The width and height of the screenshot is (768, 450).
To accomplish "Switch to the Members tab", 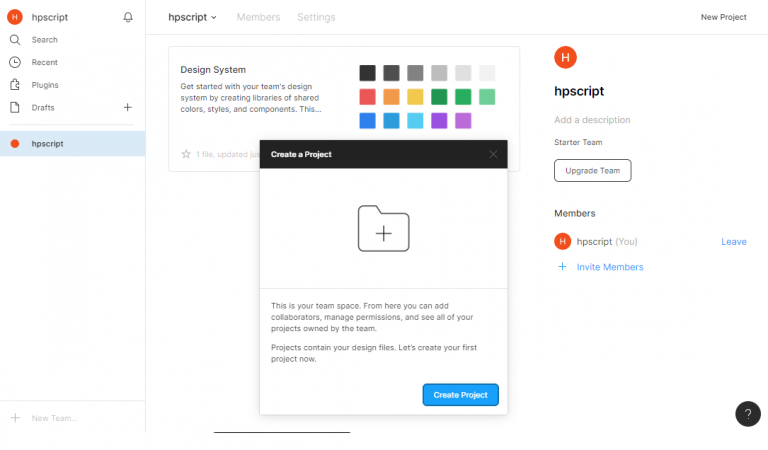I will [258, 17].
